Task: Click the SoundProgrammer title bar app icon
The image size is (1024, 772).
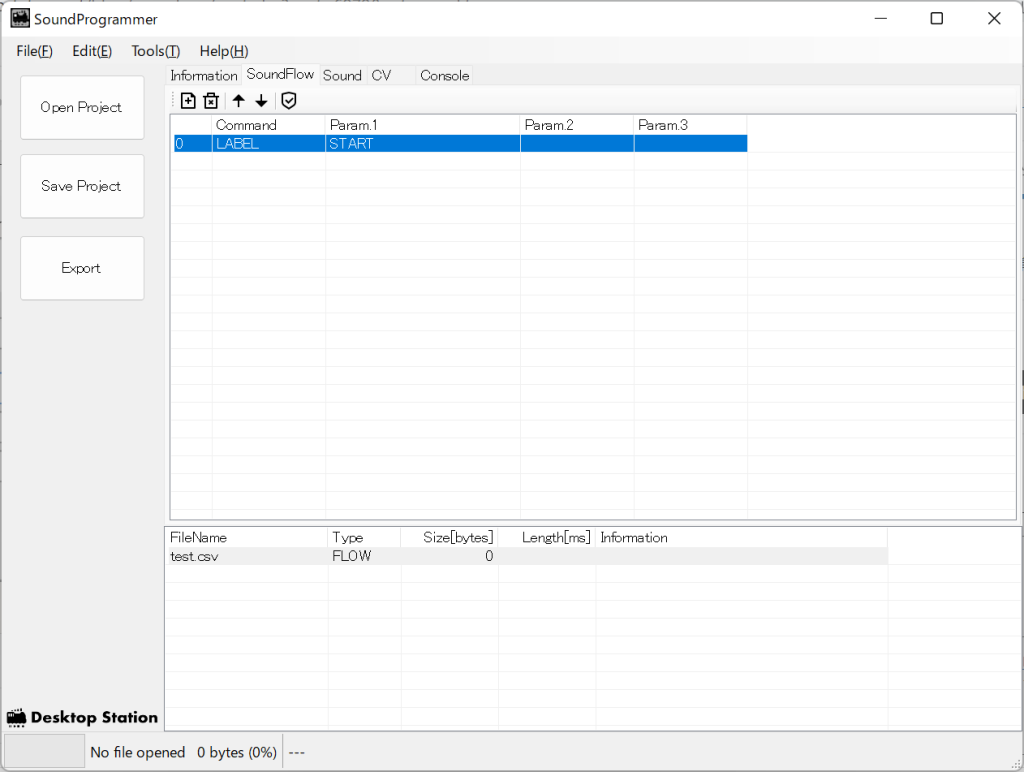Action: pyautogui.click(x=20, y=19)
